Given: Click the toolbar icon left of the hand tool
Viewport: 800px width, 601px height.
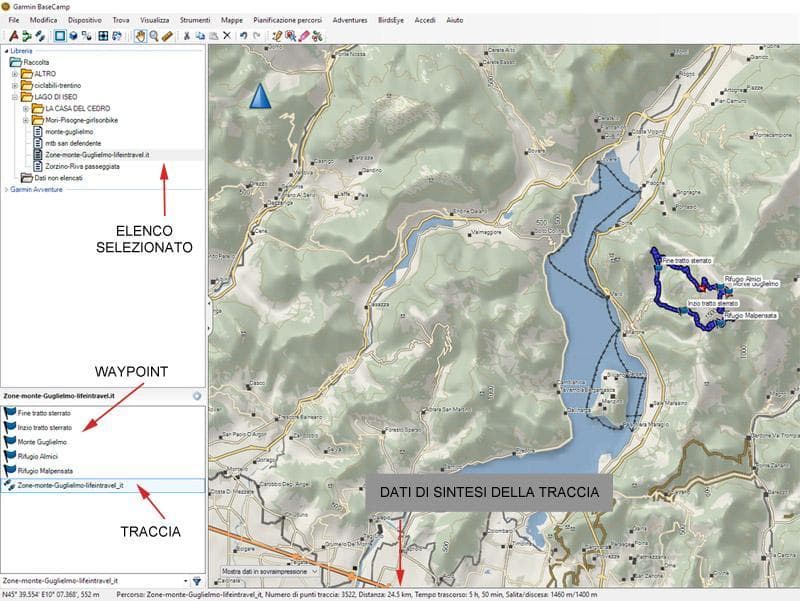Looking at the screenshot, I should click(117, 36).
